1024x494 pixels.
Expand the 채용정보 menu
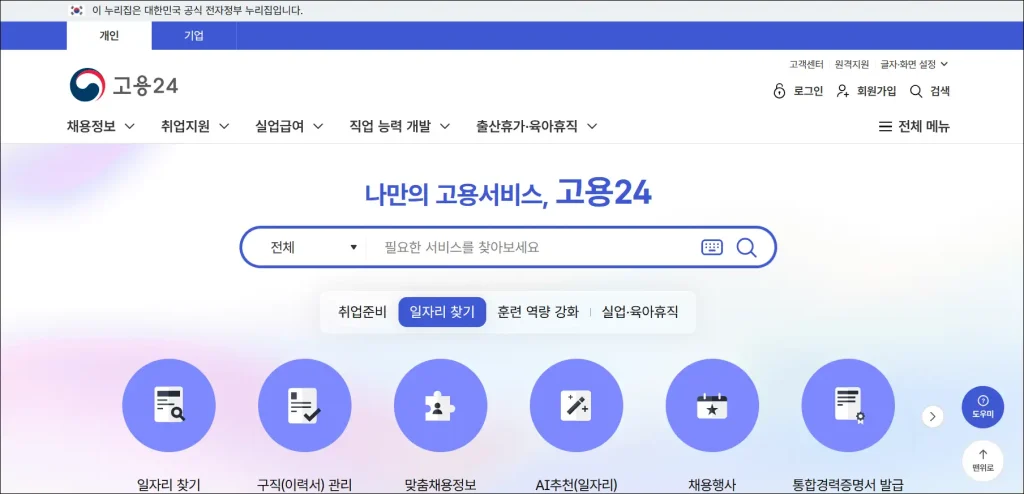pos(101,127)
